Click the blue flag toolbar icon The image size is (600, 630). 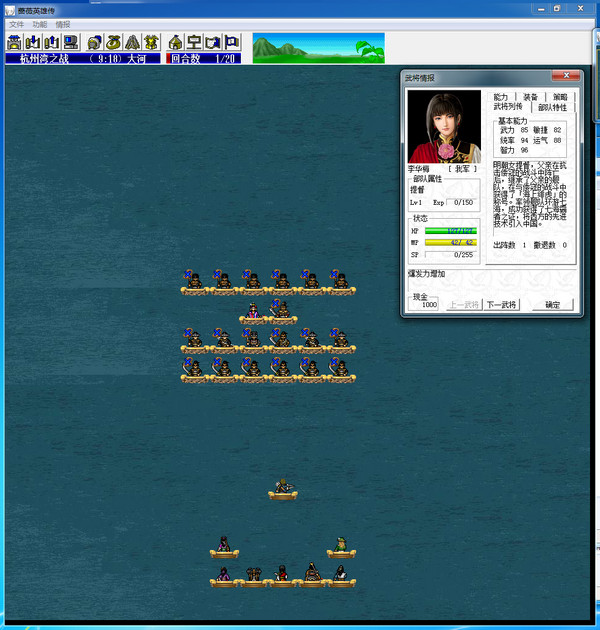tap(232, 42)
